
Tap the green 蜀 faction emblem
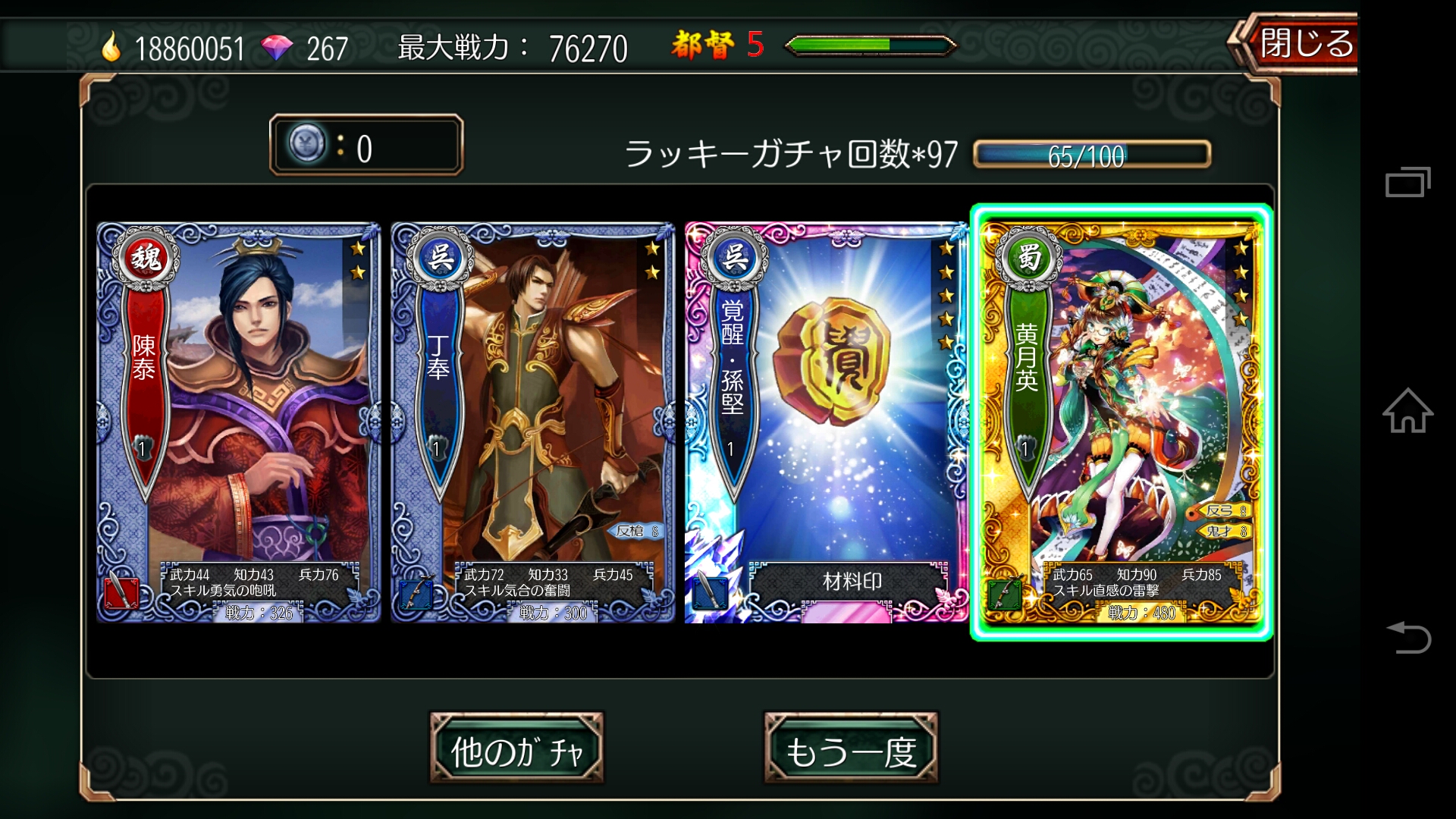[1028, 258]
